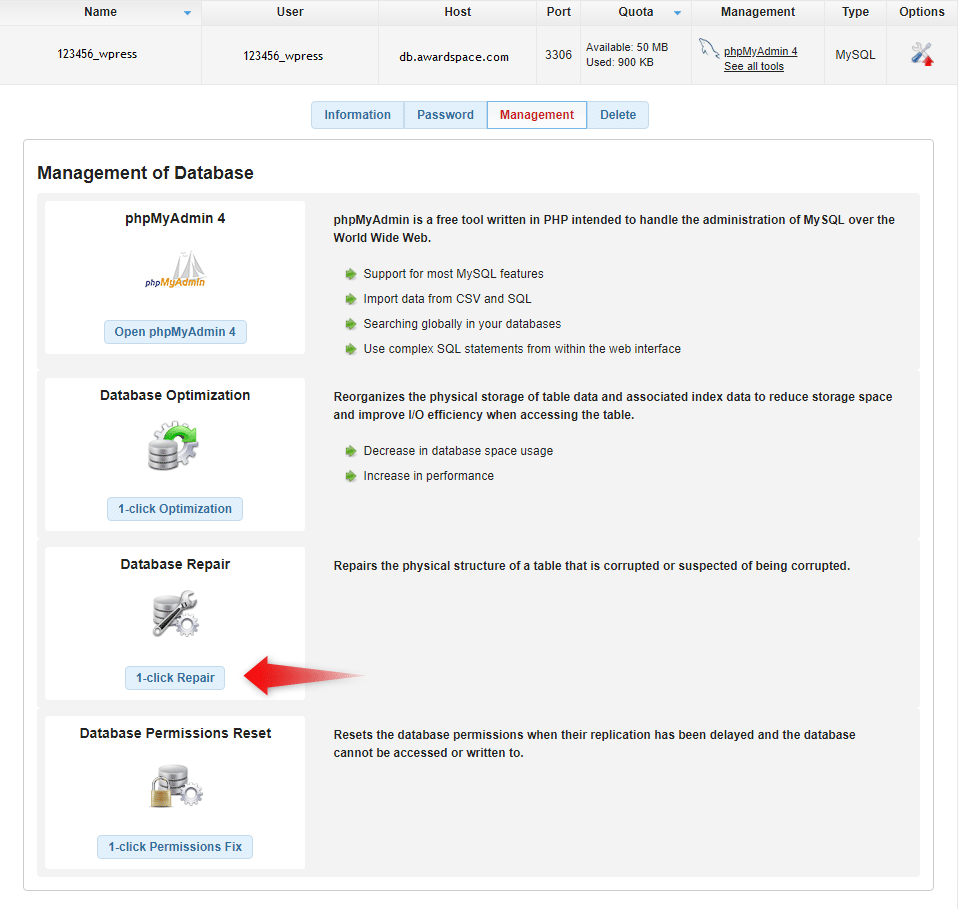The height and width of the screenshot is (909, 959).
Task: Start the 1-click Repair button
Action: click(175, 678)
